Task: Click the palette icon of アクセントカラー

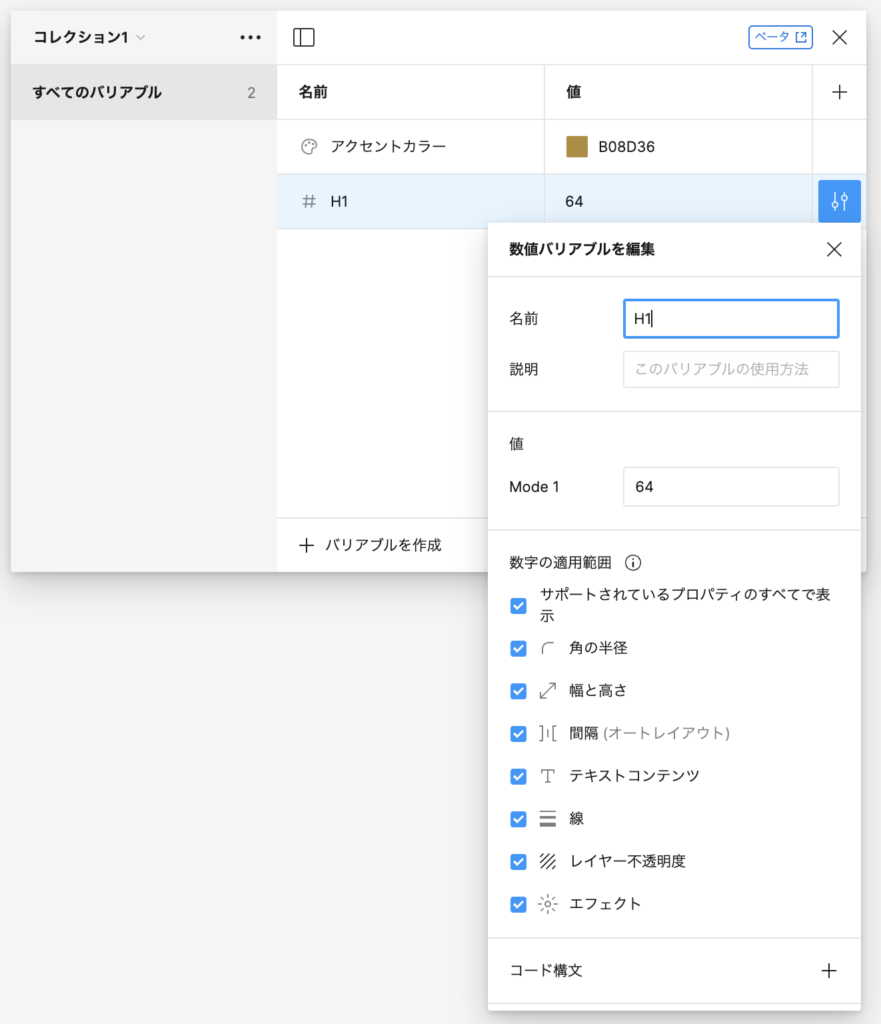Action: [x=309, y=147]
